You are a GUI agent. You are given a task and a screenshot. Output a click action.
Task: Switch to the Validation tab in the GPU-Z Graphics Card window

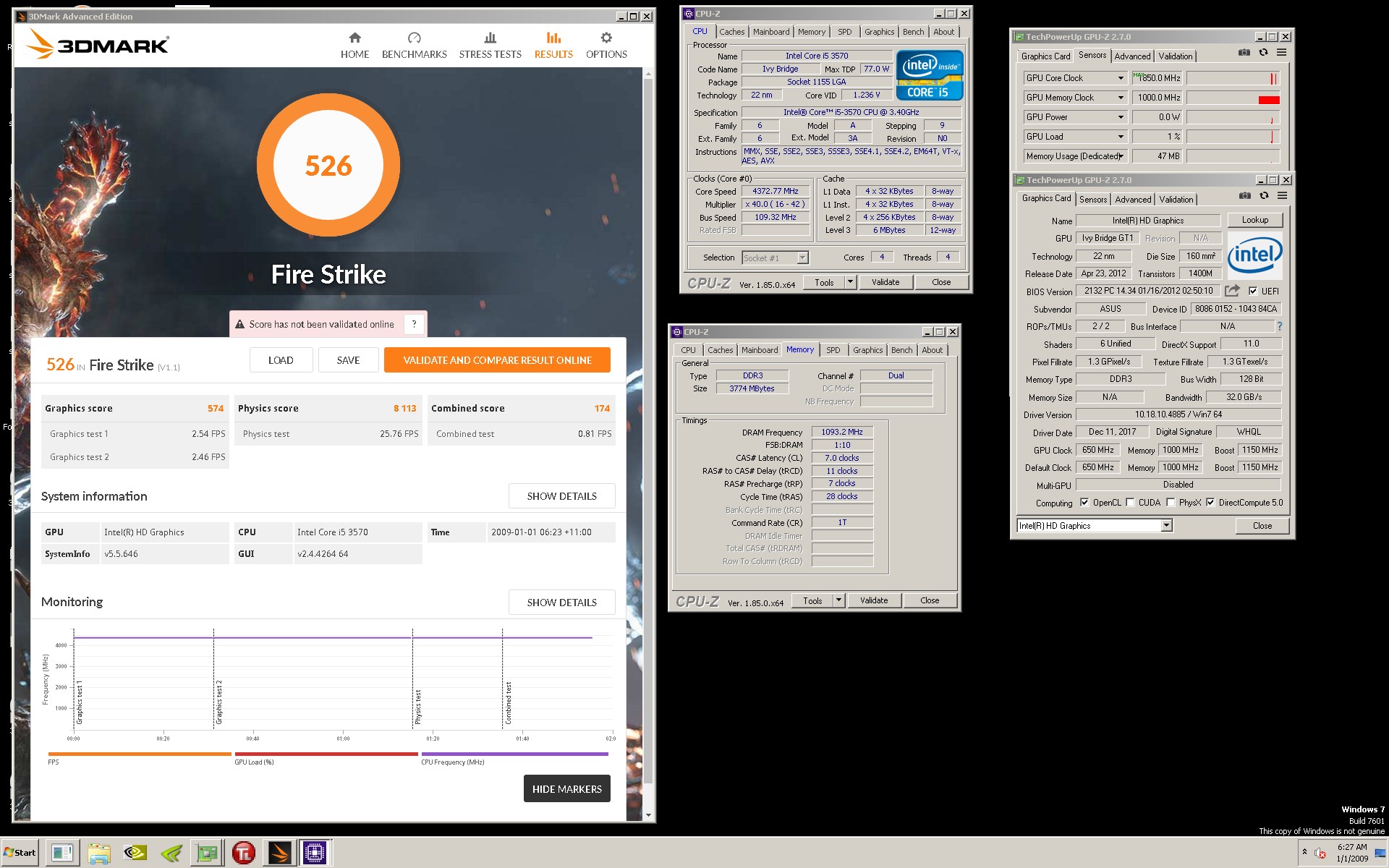coord(1176,200)
